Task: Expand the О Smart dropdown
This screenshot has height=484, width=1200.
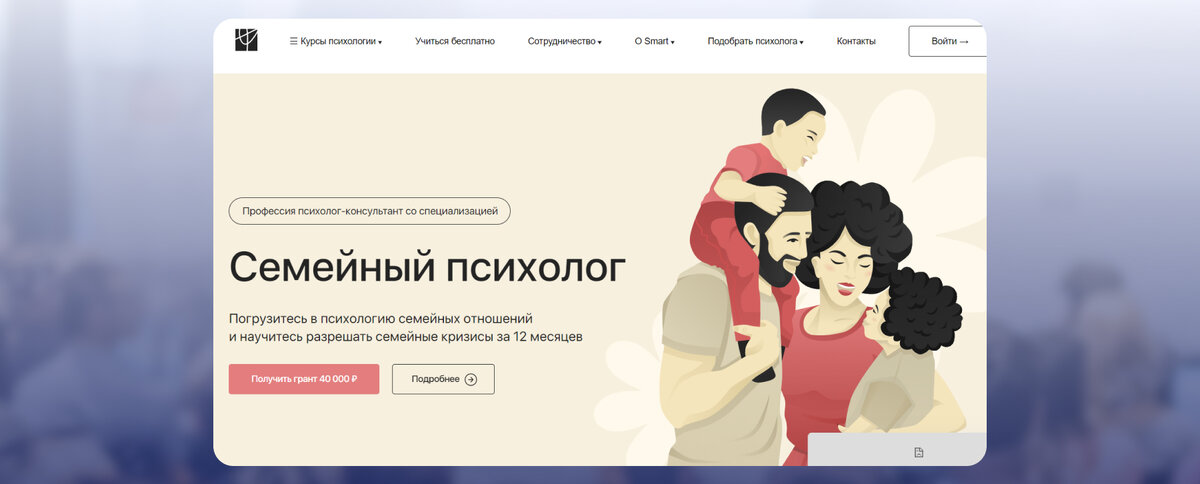Action: [655, 41]
